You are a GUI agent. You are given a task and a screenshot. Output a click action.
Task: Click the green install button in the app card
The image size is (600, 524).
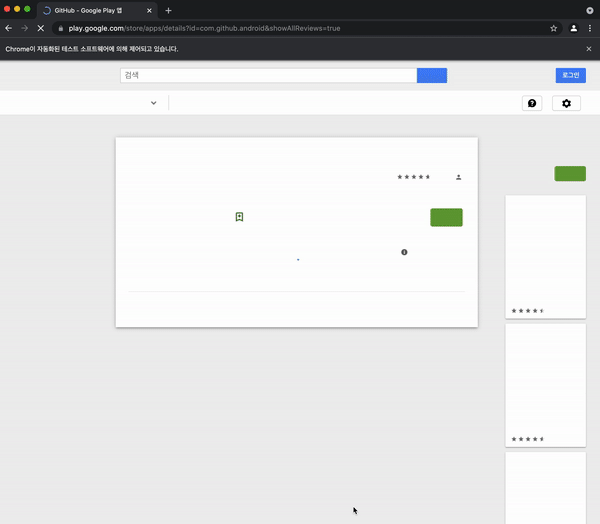[446, 217]
